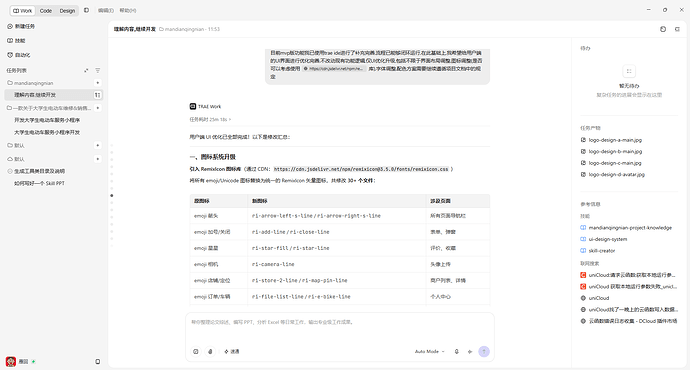Screen dimensions: 690x370
Task: Open logo-design-a-main.jpg file
Action: (x=611, y=140)
